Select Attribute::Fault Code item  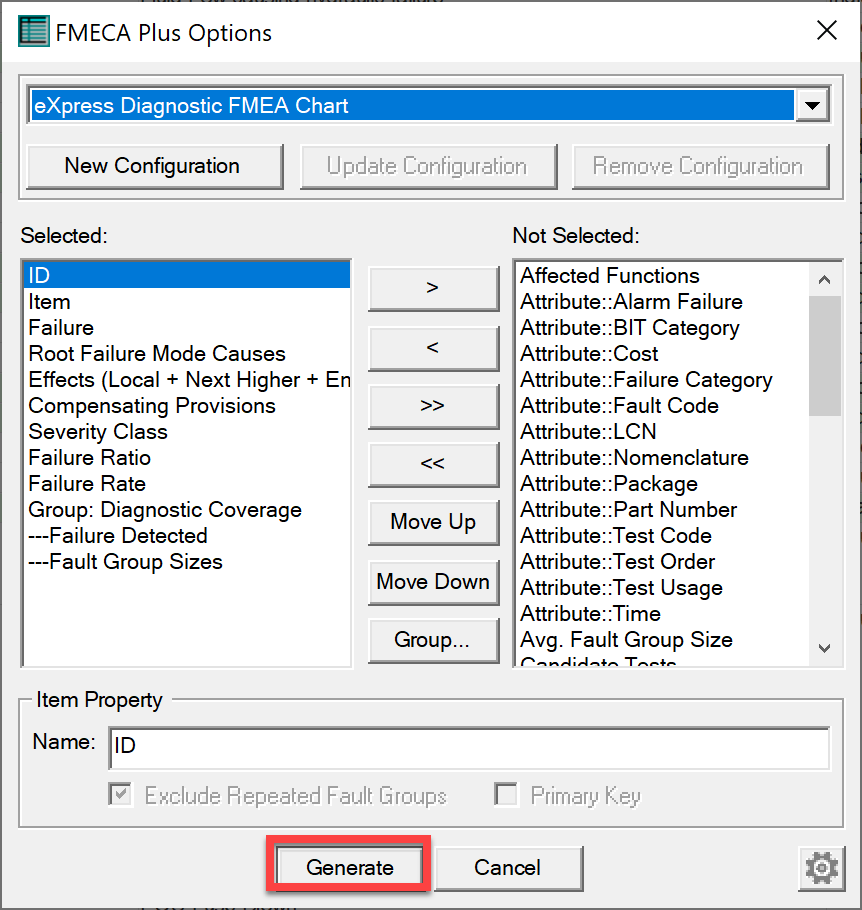[662, 406]
